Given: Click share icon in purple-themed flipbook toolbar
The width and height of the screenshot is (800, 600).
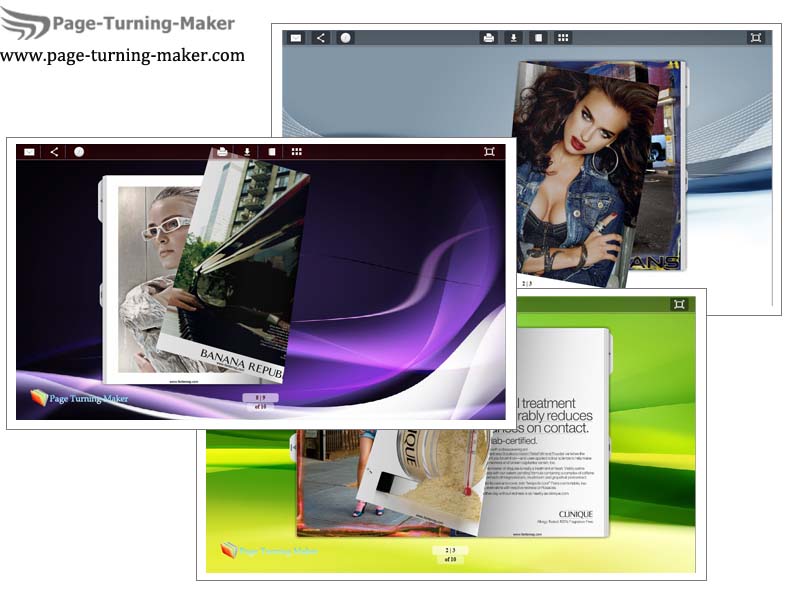Looking at the screenshot, I should click(x=54, y=152).
